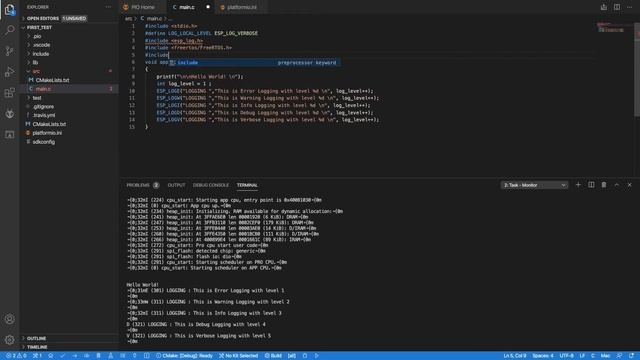Open the PlatformIO alien-head icon
This screenshot has width=640, height=360.
pos(9,113)
